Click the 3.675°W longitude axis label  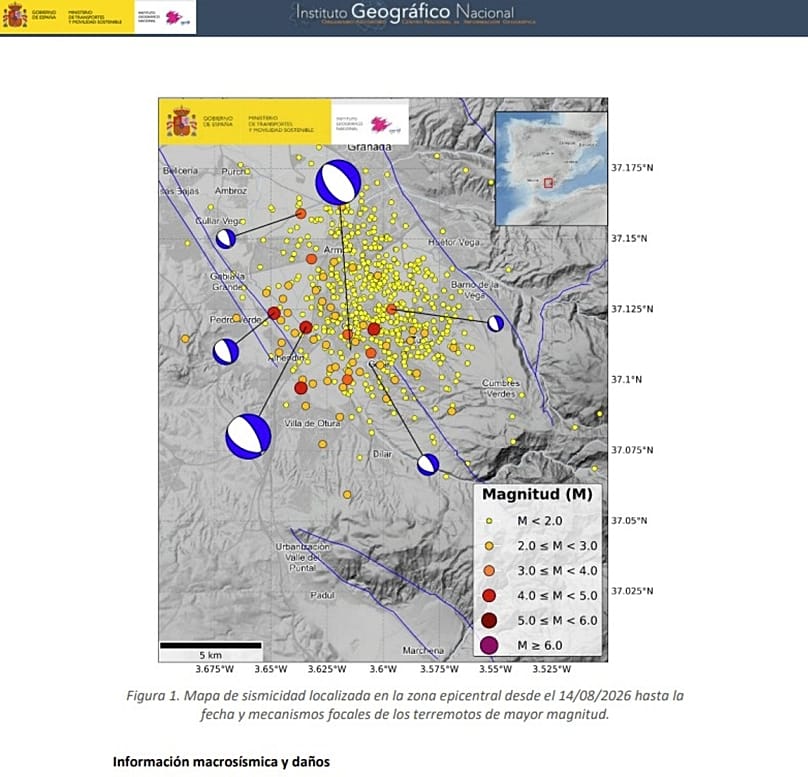[214, 669]
